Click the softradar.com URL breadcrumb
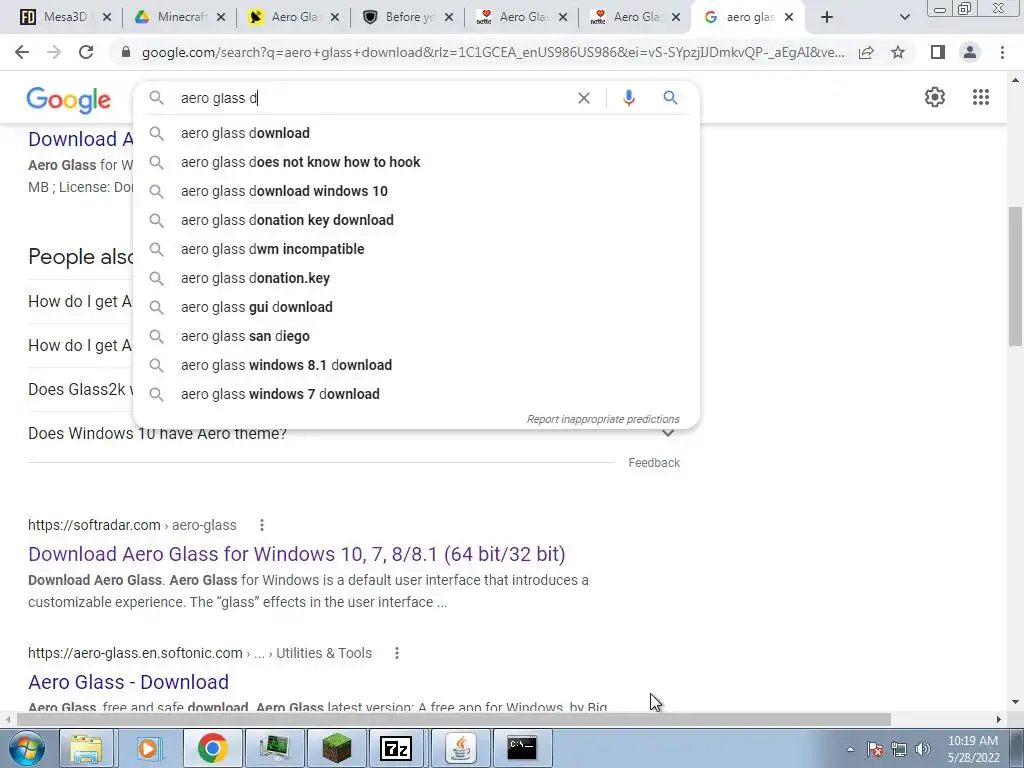 (132, 525)
